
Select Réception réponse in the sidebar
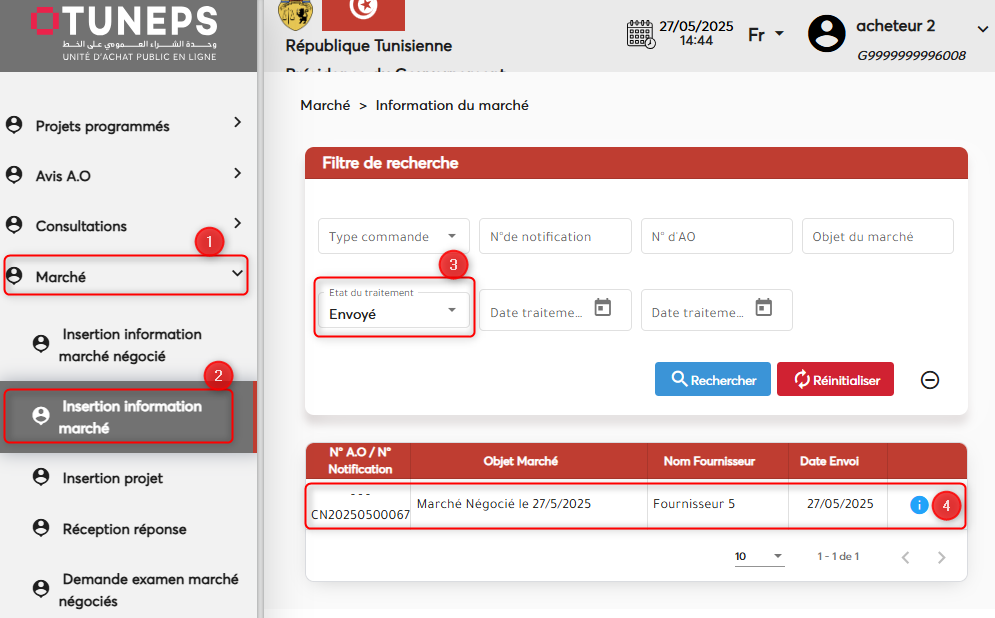pyautogui.click(x=124, y=529)
